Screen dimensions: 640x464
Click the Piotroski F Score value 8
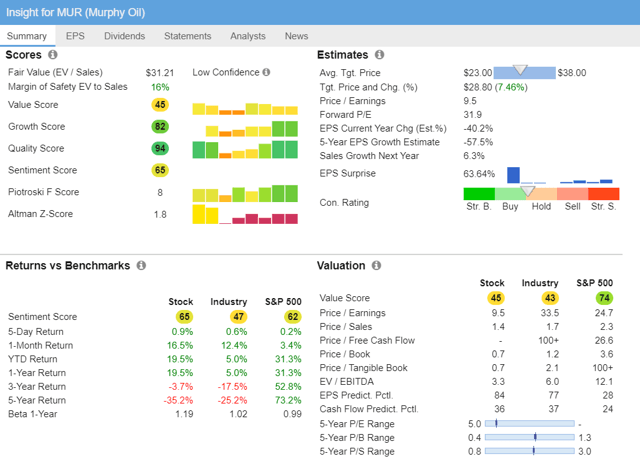(x=160, y=193)
